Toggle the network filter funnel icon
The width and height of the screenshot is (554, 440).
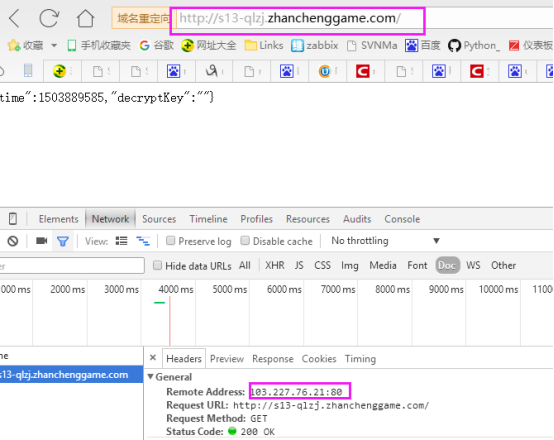click(63, 241)
